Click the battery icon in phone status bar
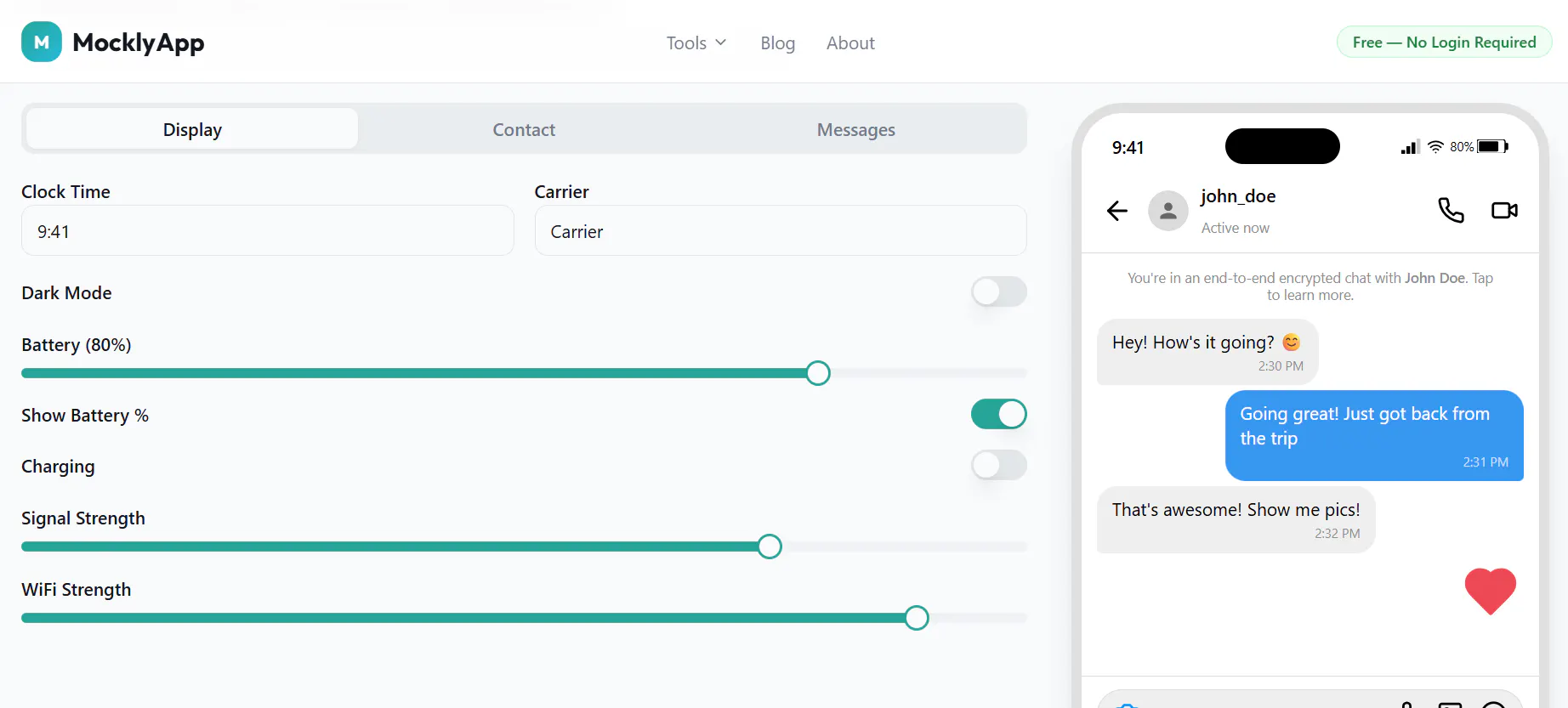The height and width of the screenshot is (708, 1568). (1492, 146)
